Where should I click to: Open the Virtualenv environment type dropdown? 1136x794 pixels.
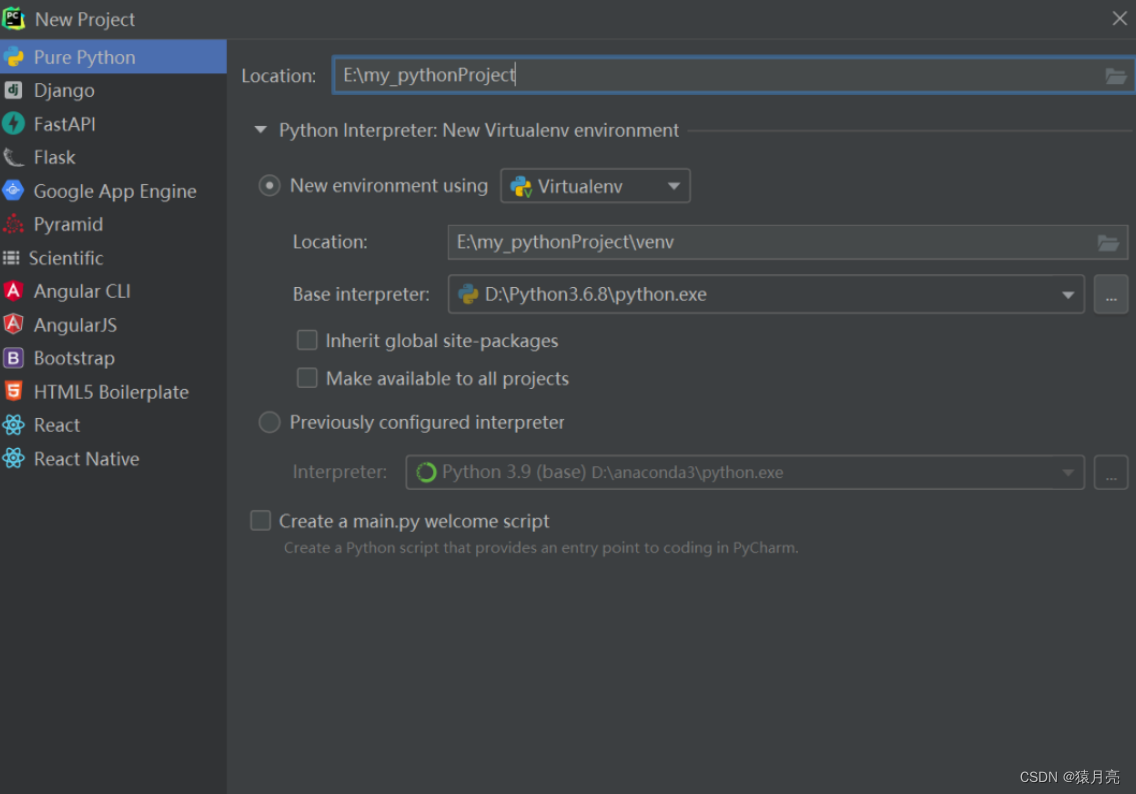[596, 186]
